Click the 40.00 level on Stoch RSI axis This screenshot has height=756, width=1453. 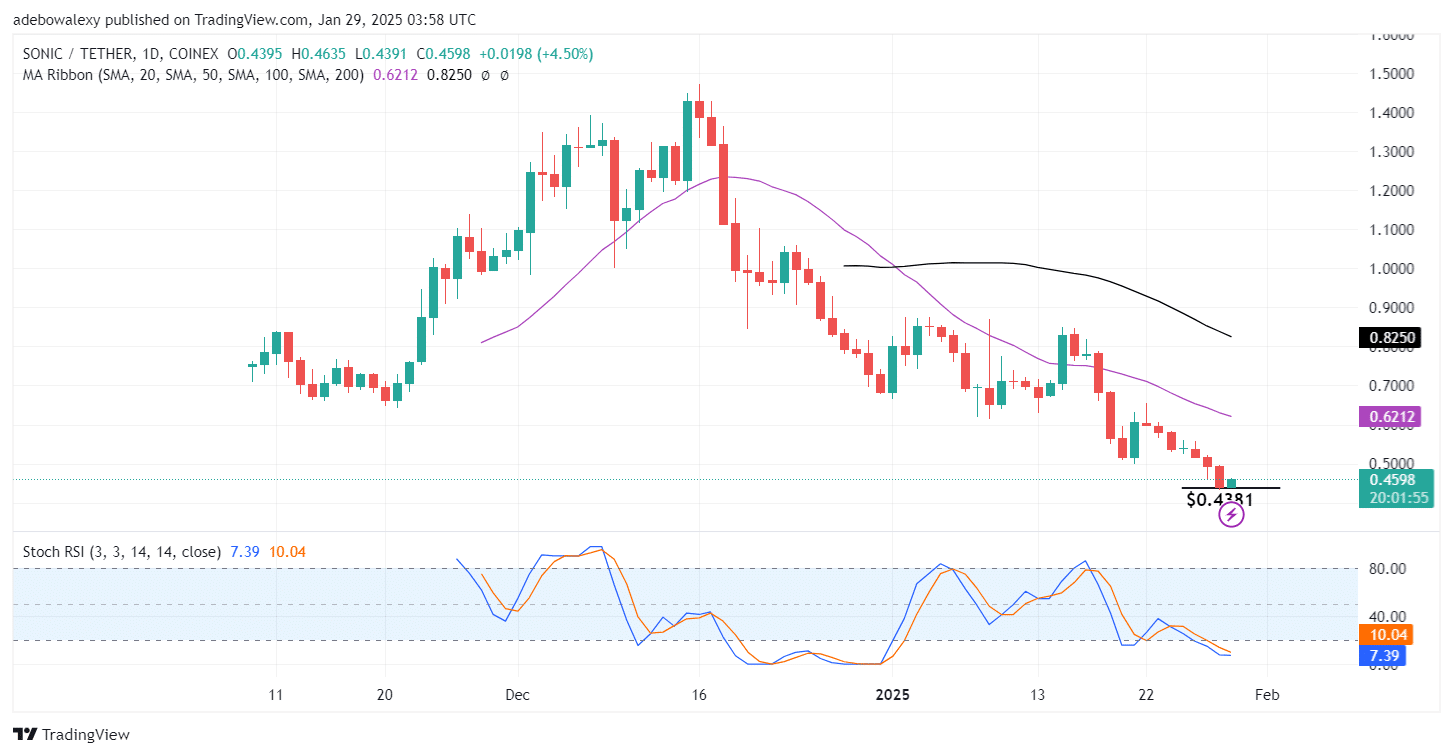click(x=1388, y=616)
